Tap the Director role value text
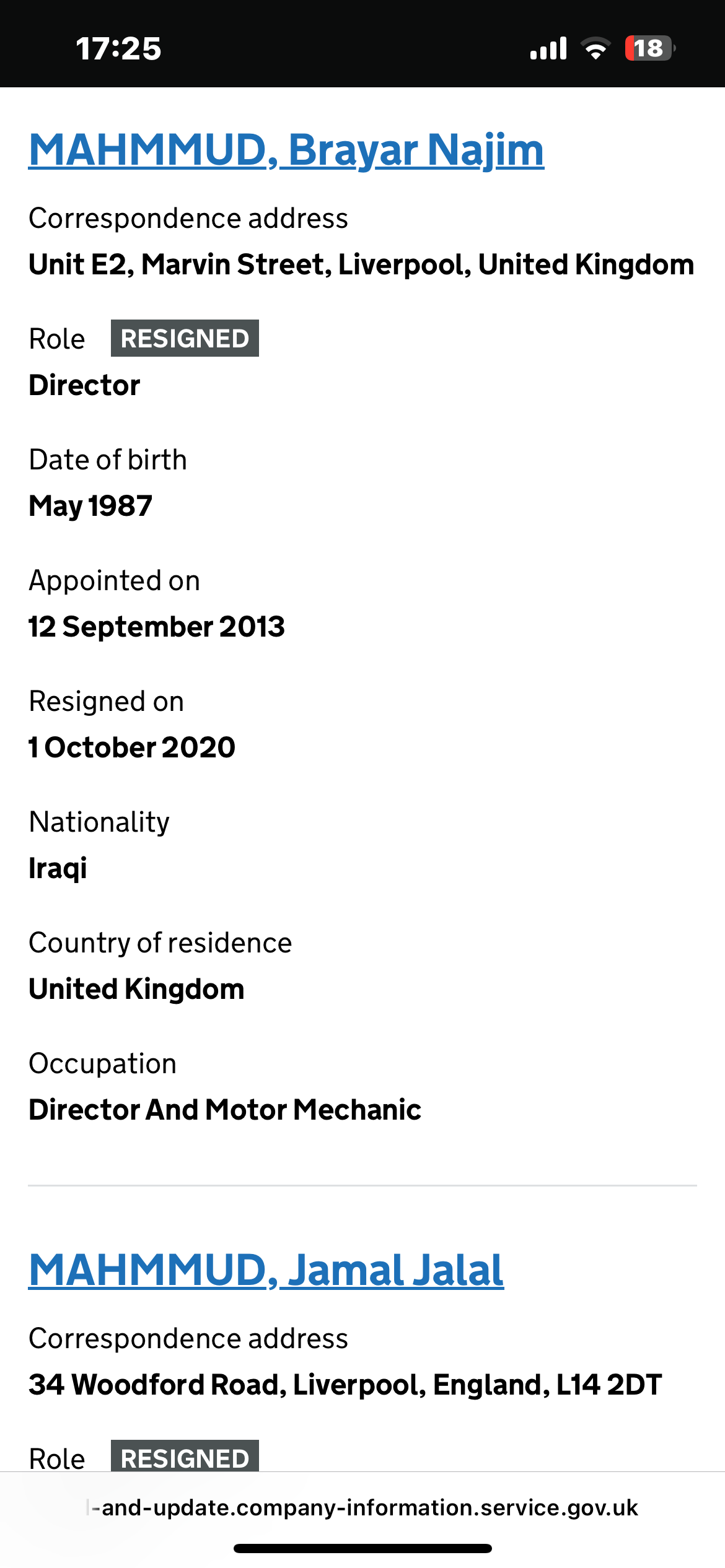The width and height of the screenshot is (725, 1568). (84, 385)
